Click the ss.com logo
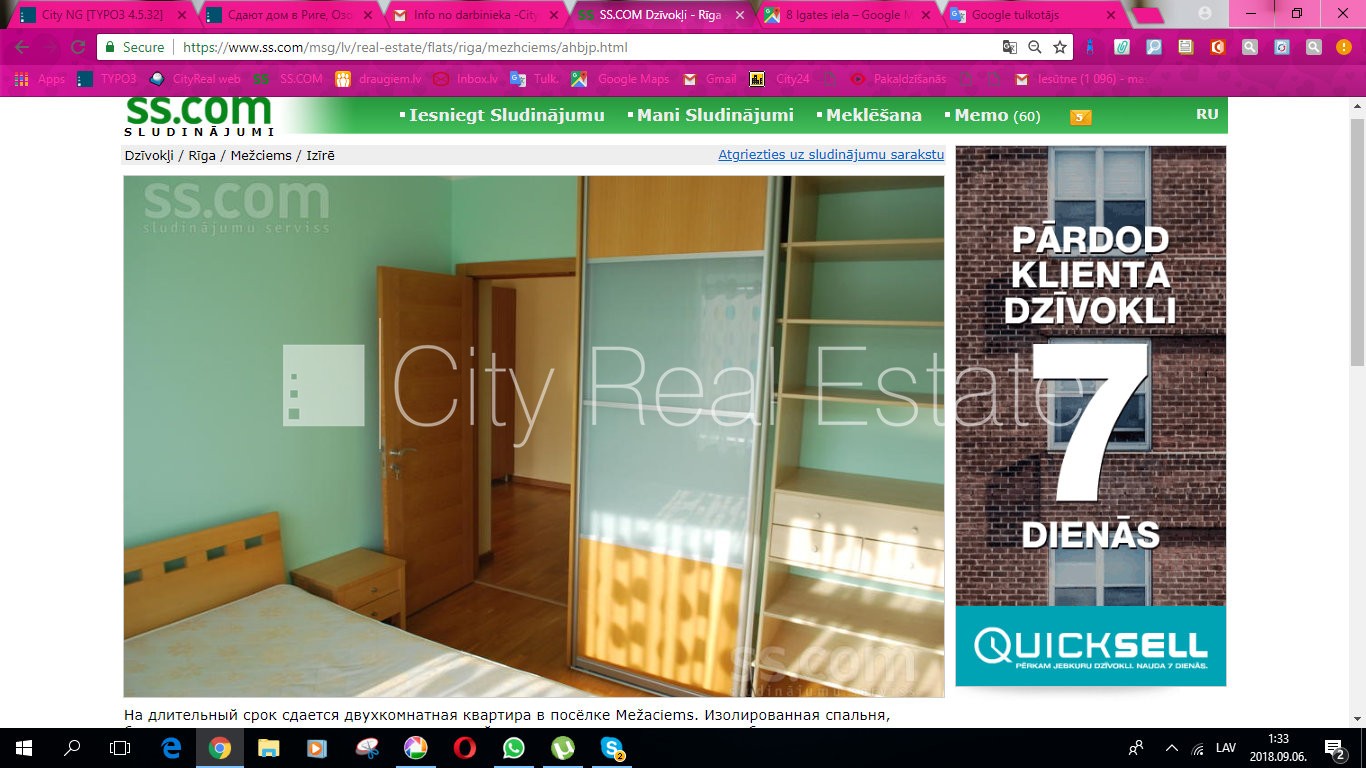The height and width of the screenshot is (768, 1366). pyautogui.click(x=198, y=115)
